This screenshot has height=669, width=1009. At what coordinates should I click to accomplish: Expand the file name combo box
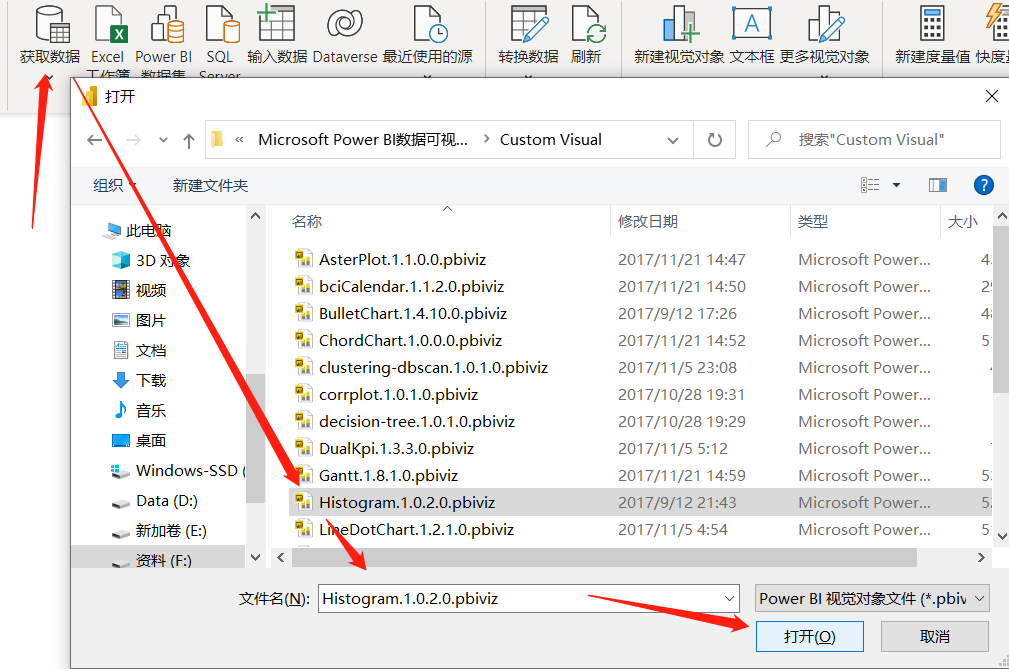729,598
